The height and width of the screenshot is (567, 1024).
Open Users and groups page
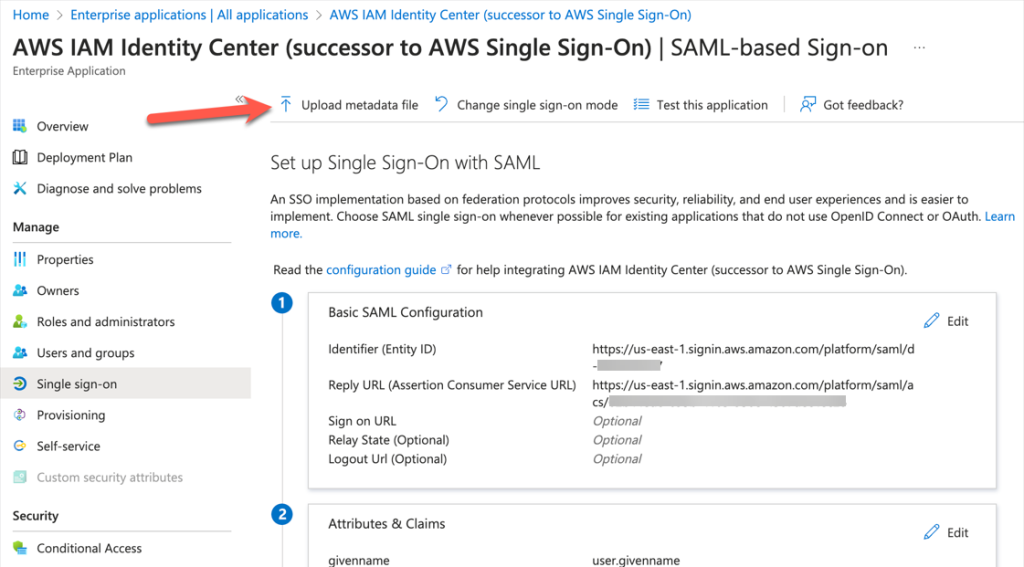coord(85,353)
